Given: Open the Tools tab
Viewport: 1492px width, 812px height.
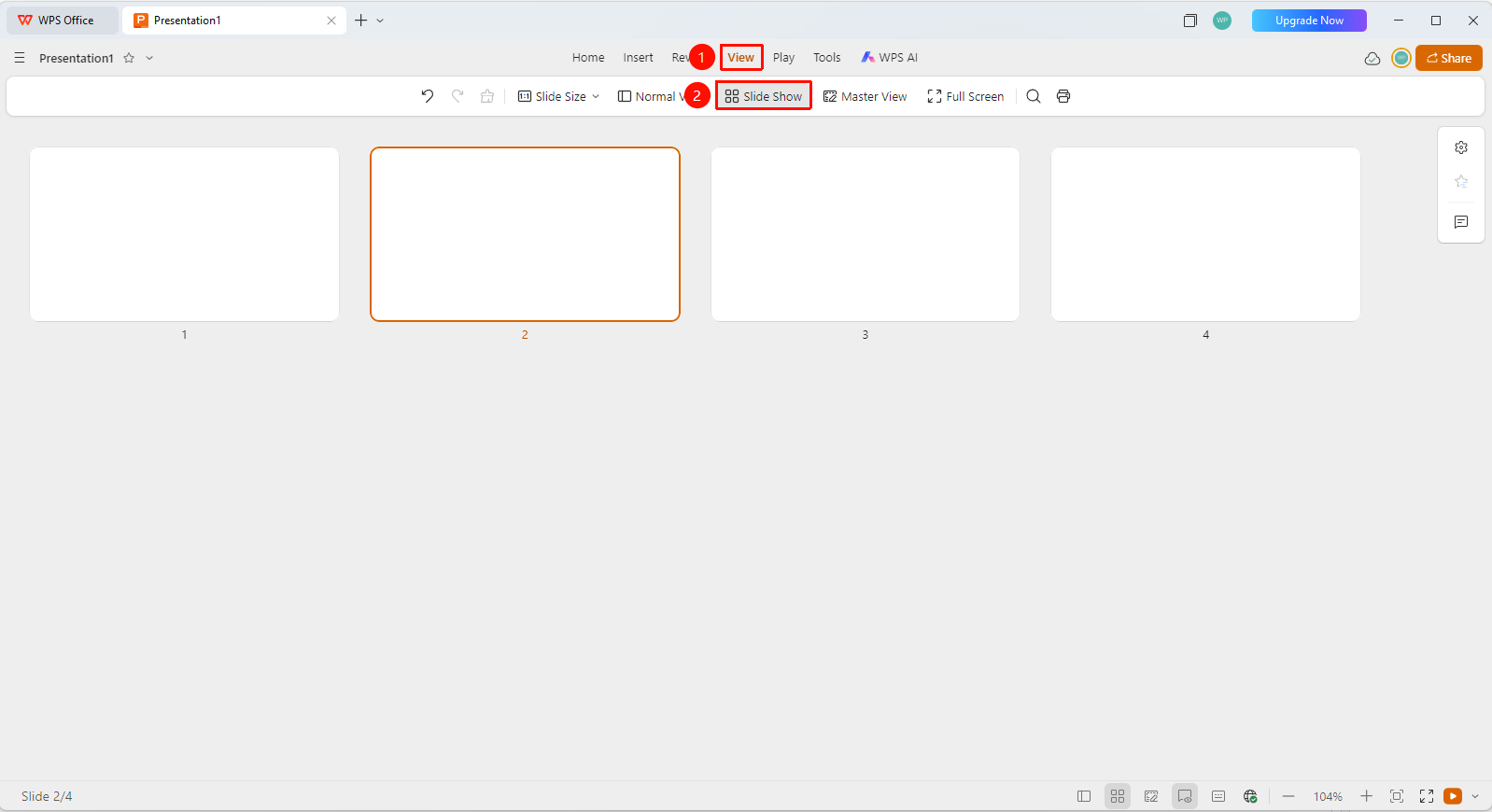Looking at the screenshot, I should click(x=826, y=58).
